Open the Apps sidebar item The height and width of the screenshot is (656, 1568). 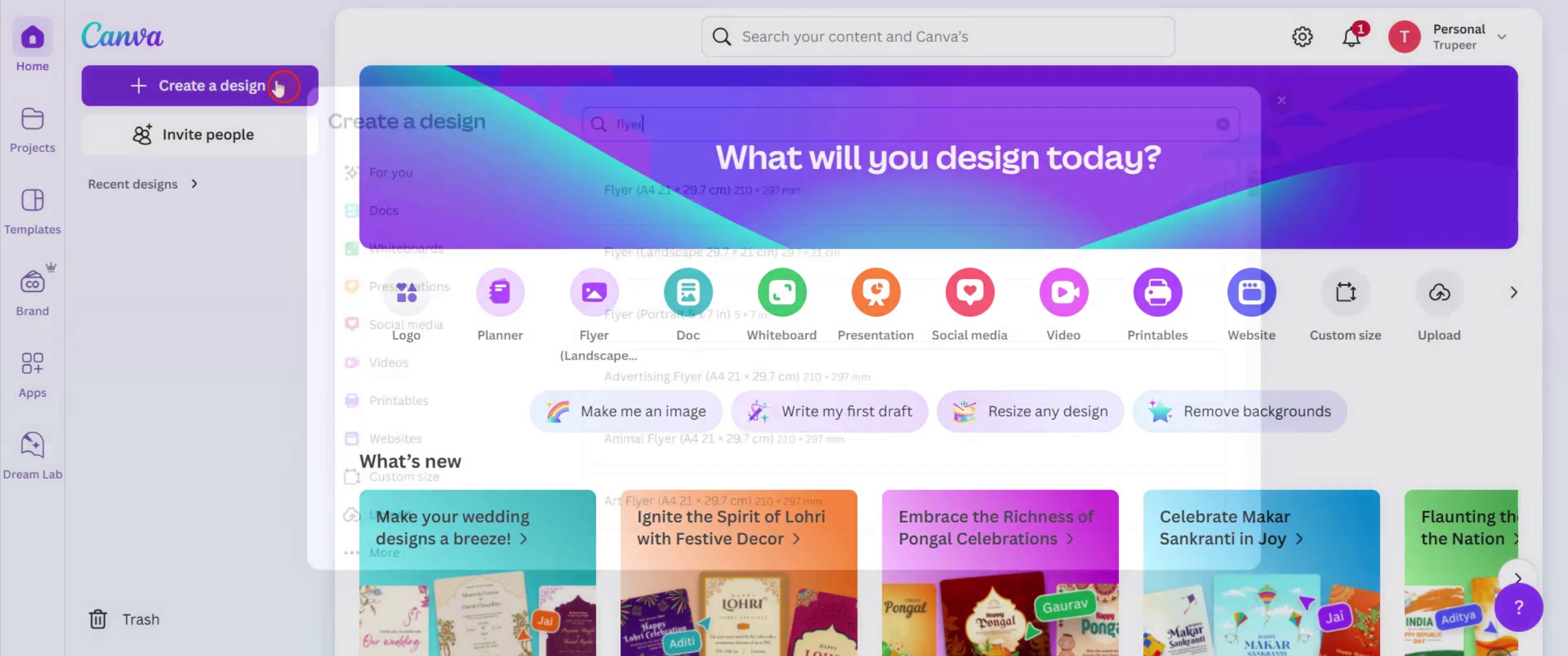coord(32,374)
